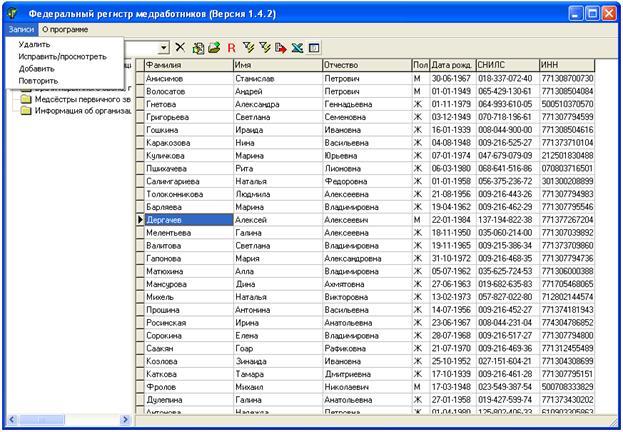The height and width of the screenshot is (432, 623).
Task: Click the first filter funnel icon
Action: (249, 48)
